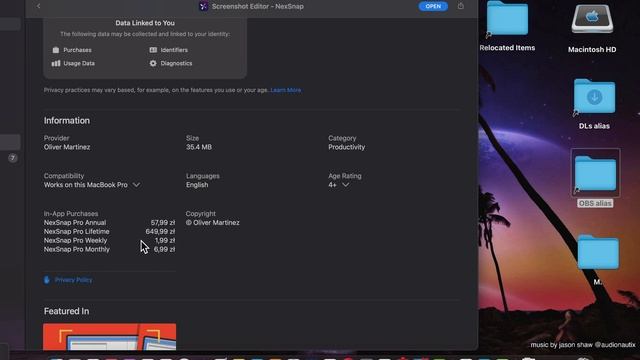Click the NexSnap Pro Monthly row
Viewport: 640px width, 360px height.
pyautogui.click(x=109, y=249)
